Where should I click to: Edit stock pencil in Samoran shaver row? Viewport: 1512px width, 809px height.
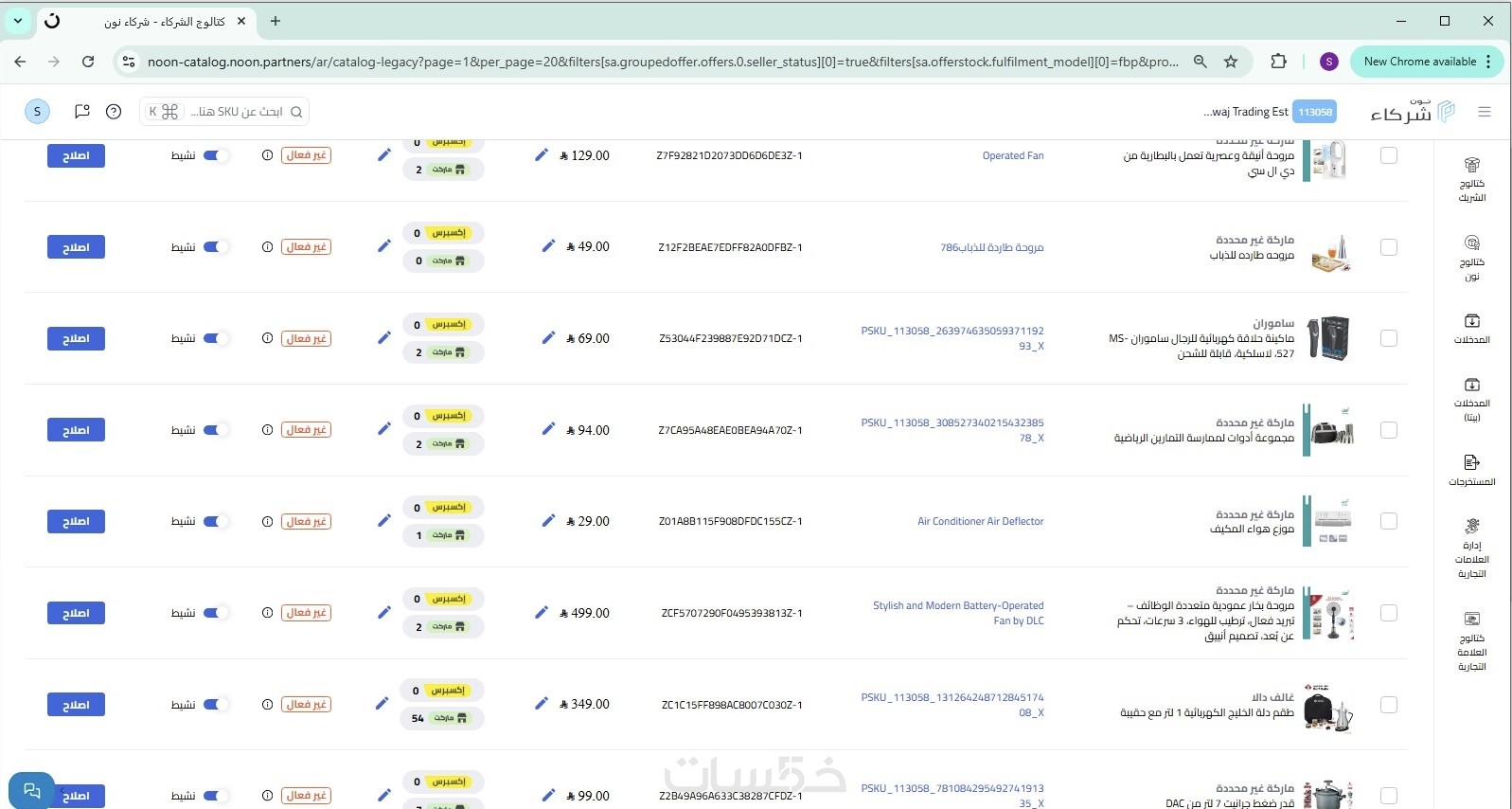384,337
